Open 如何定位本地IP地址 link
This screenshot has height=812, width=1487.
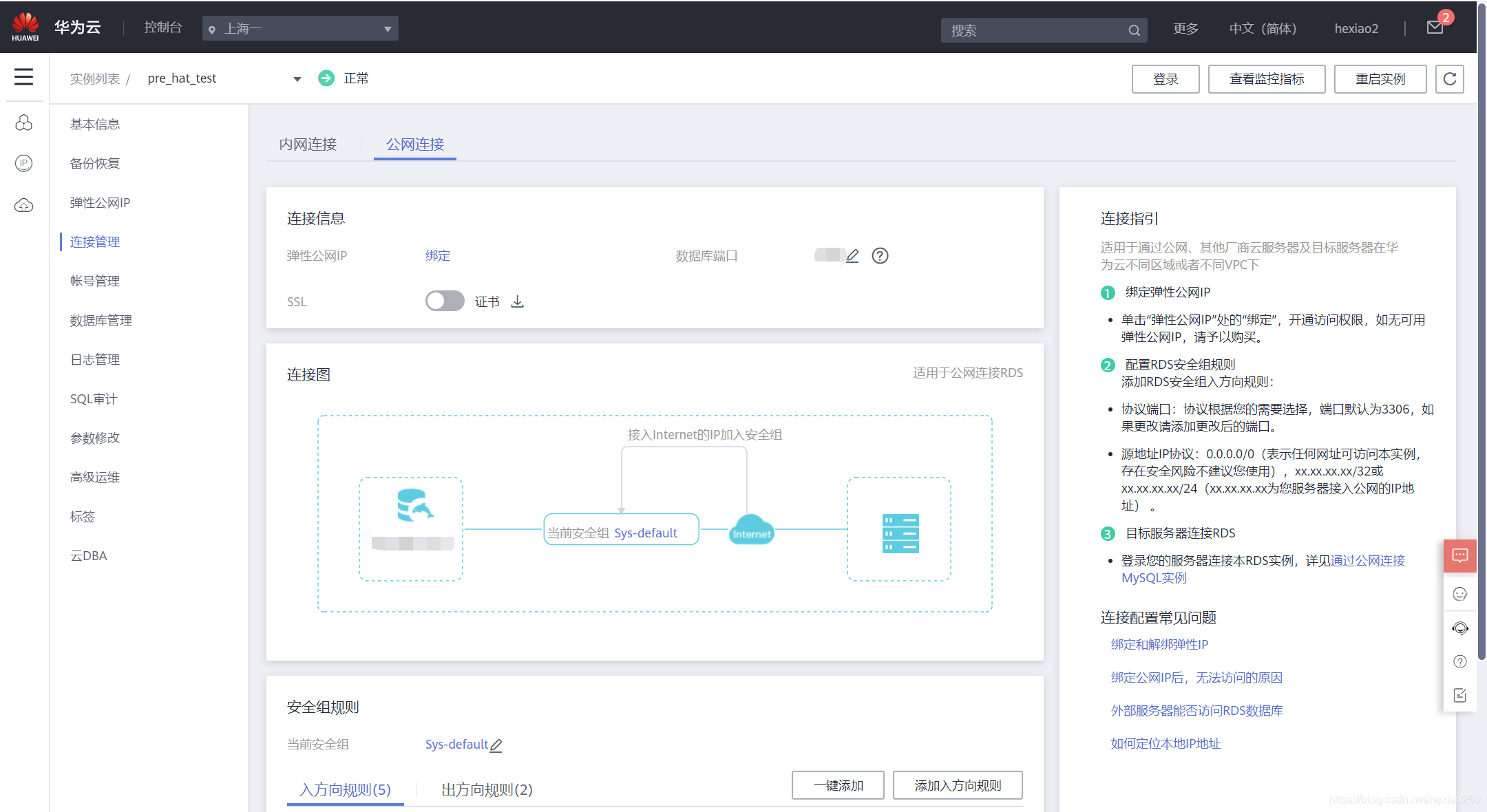(x=1166, y=743)
